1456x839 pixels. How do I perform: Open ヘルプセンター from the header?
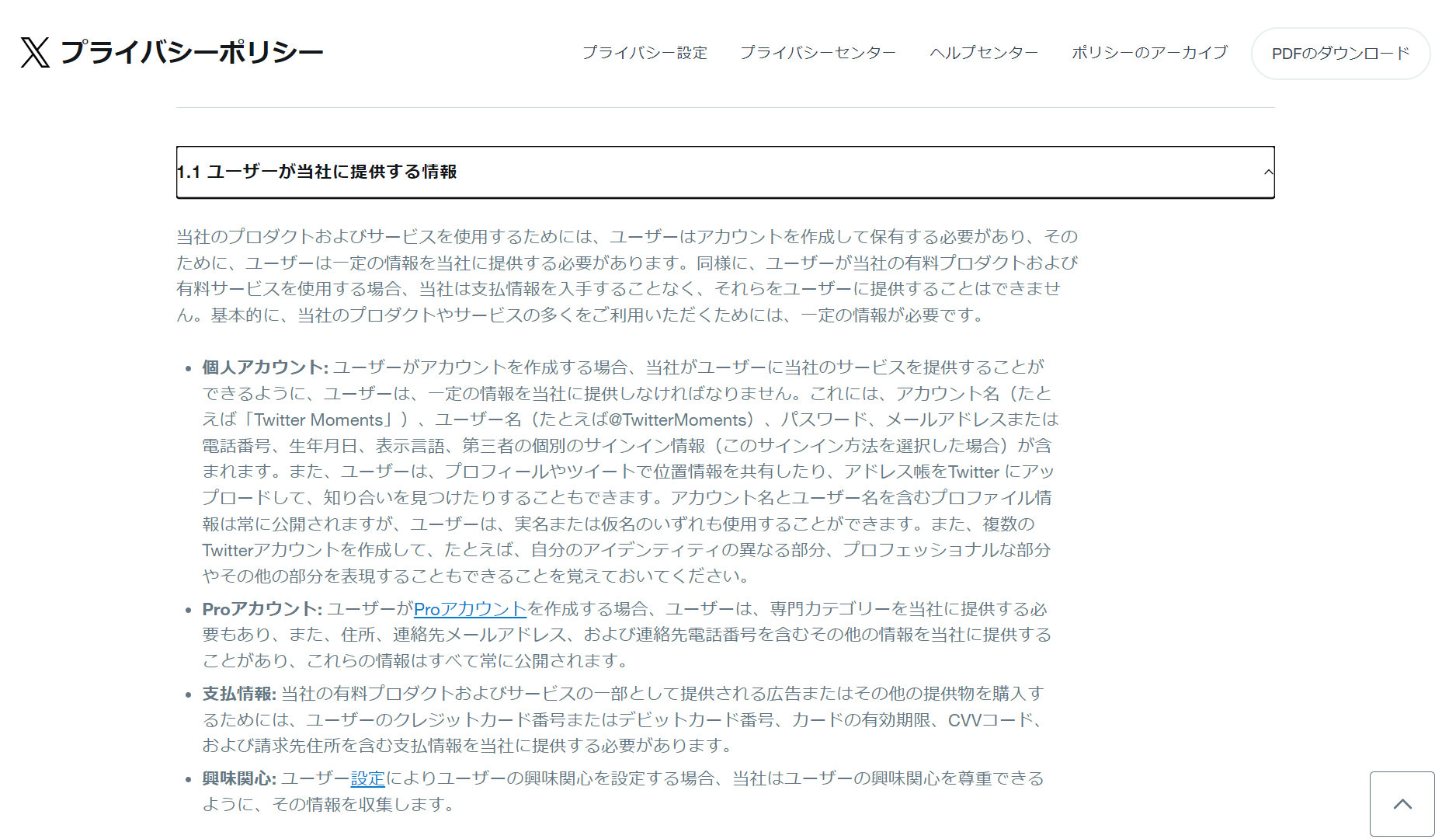click(x=984, y=53)
